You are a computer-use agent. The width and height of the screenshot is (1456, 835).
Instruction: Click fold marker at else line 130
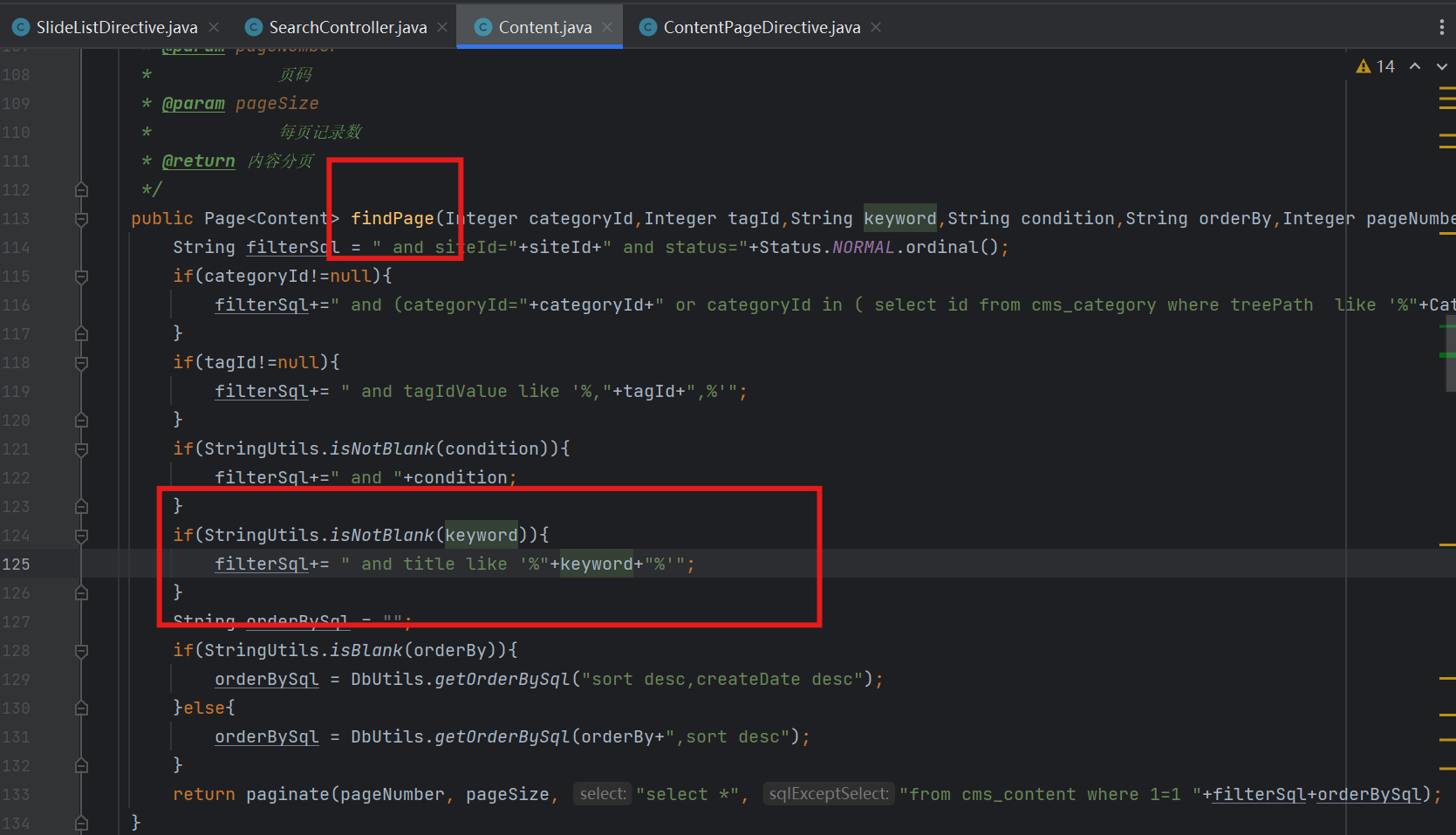coord(81,708)
